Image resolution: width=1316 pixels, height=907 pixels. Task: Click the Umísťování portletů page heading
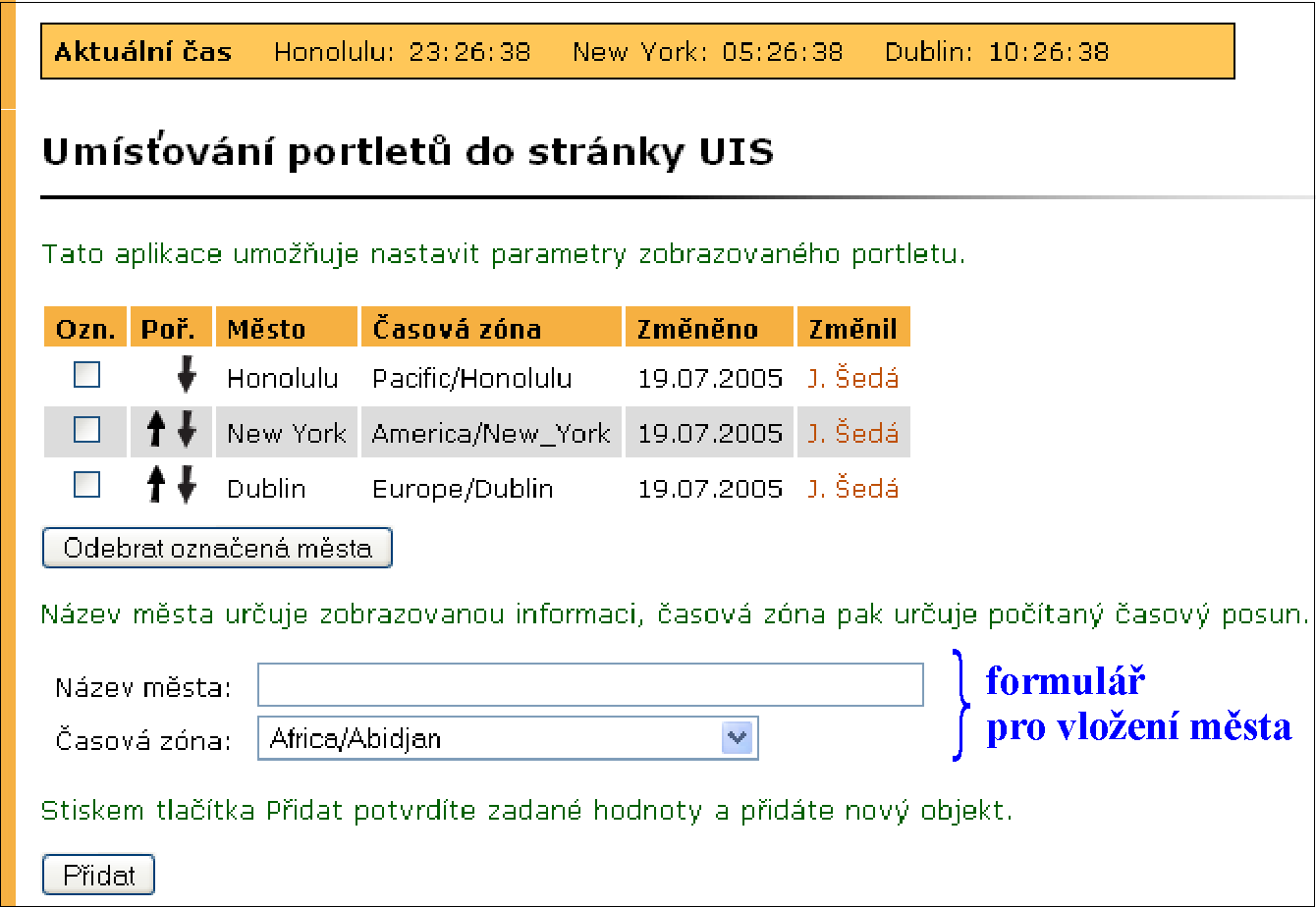pyautogui.click(x=408, y=152)
